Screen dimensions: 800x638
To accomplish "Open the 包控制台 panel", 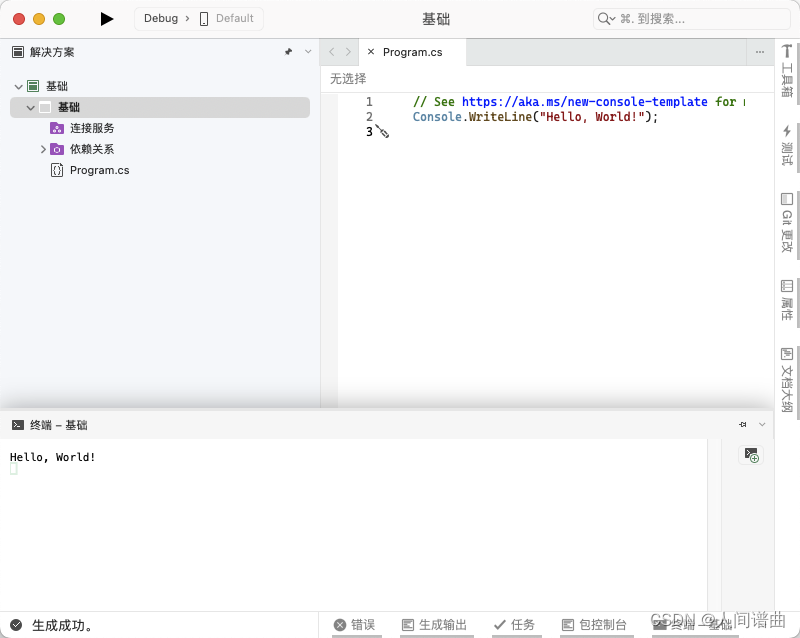I will tap(594, 624).
